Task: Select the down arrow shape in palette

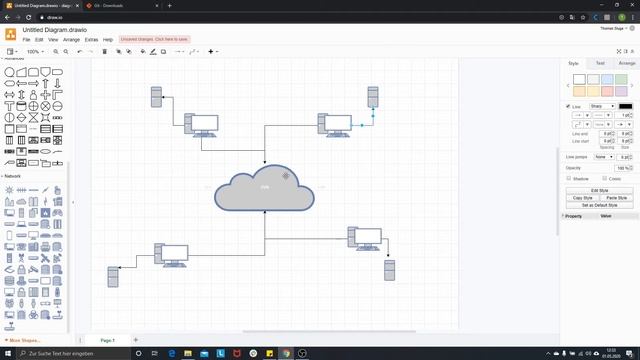Action: pos(58,83)
